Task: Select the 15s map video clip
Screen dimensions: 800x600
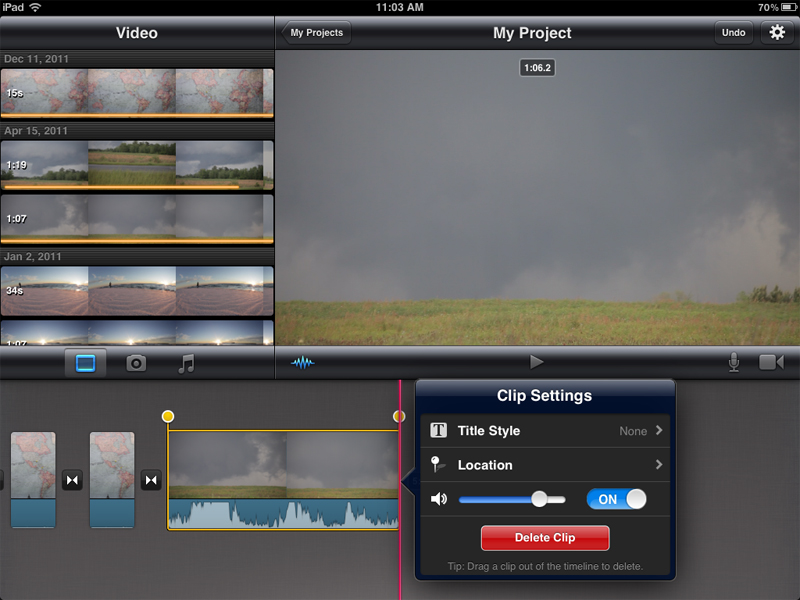Action: tap(137, 93)
